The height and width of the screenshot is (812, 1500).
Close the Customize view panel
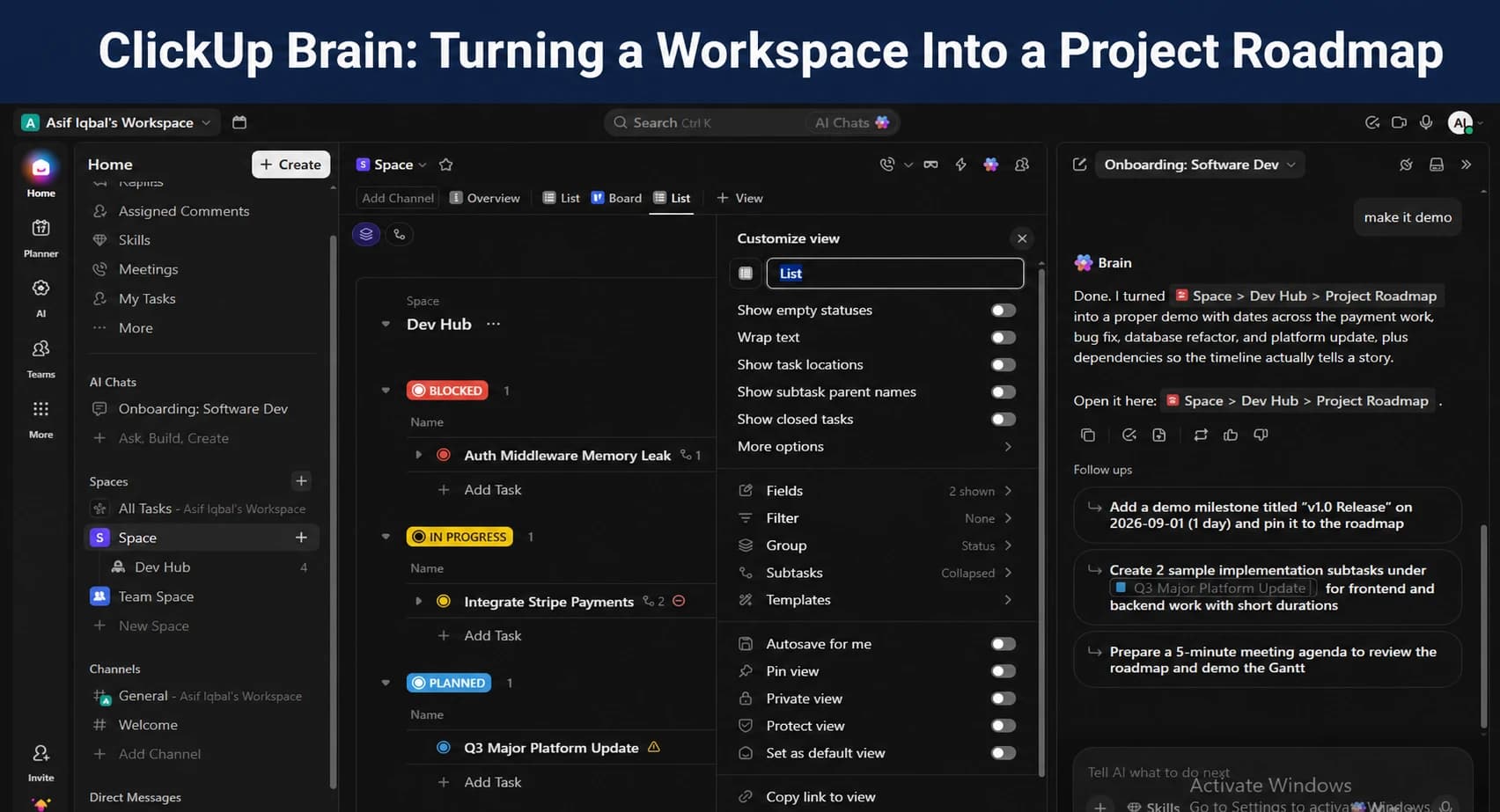pos(1021,238)
